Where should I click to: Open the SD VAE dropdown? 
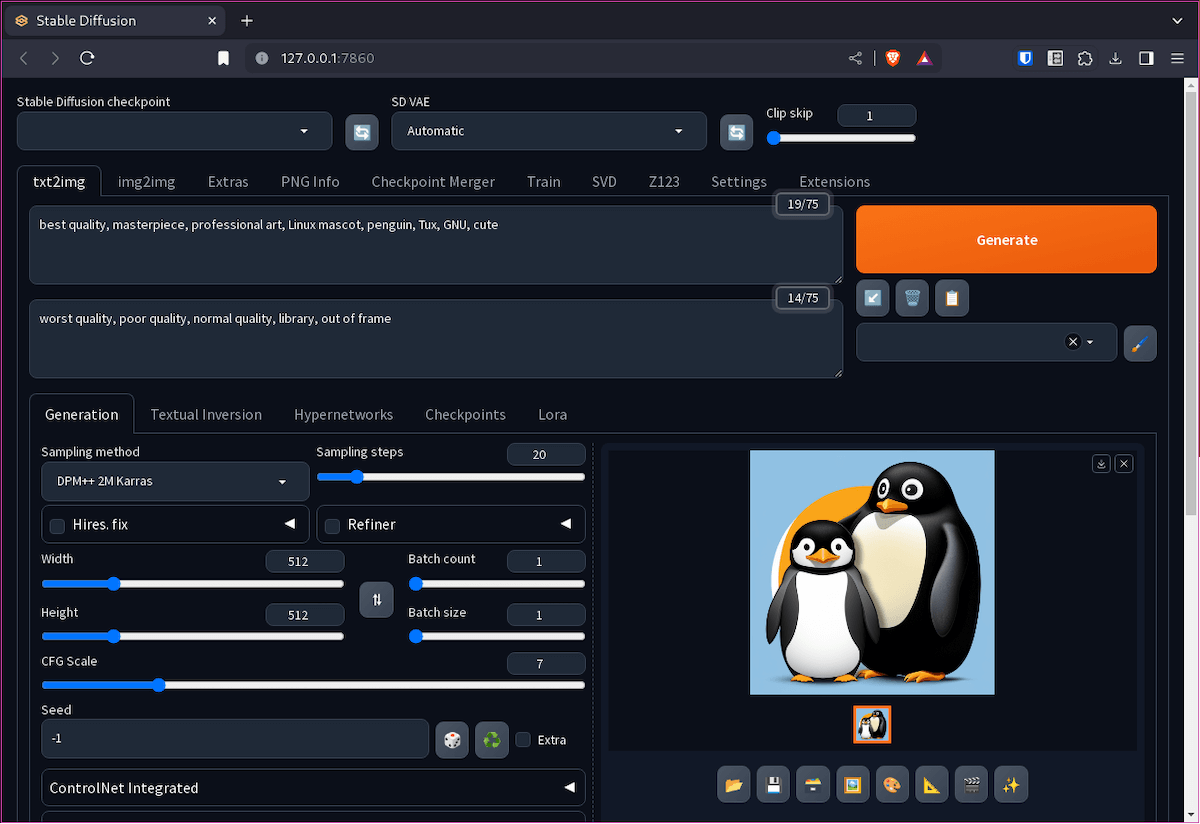[548, 131]
